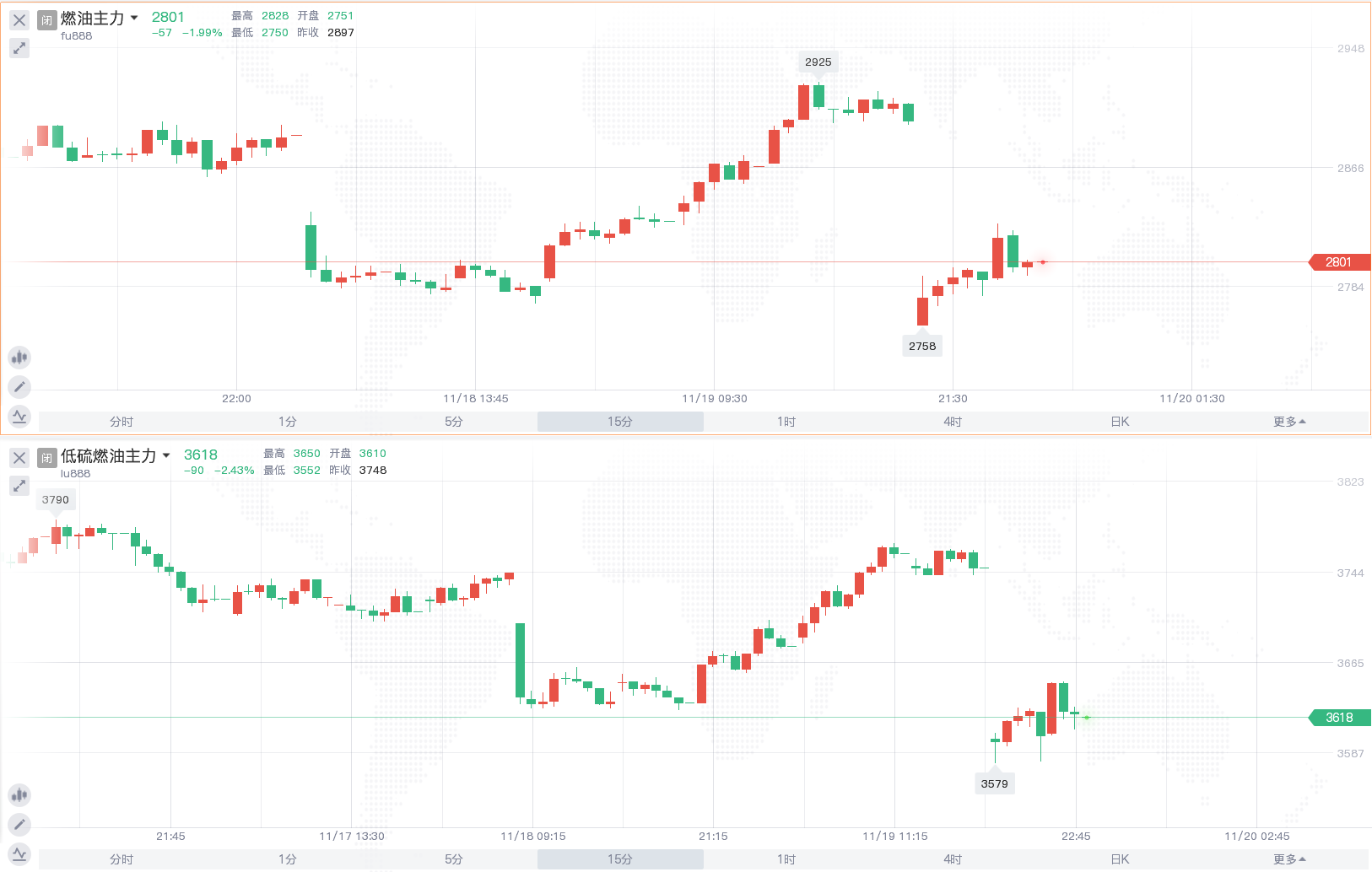The width and height of the screenshot is (1372, 872).
Task: Click the 2925 high price marker
Action: (818, 62)
